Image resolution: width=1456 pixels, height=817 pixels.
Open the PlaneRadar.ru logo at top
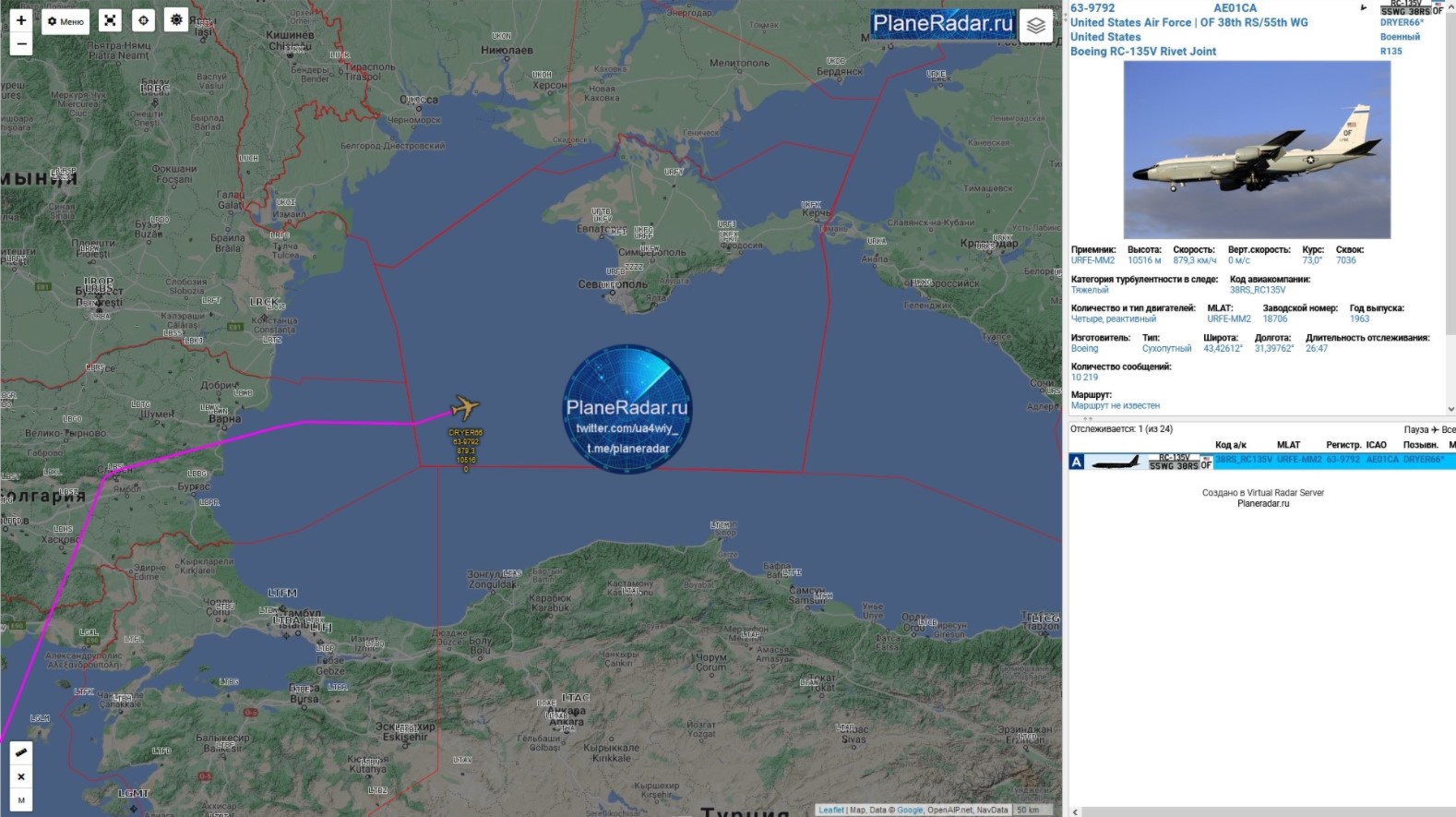943,24
